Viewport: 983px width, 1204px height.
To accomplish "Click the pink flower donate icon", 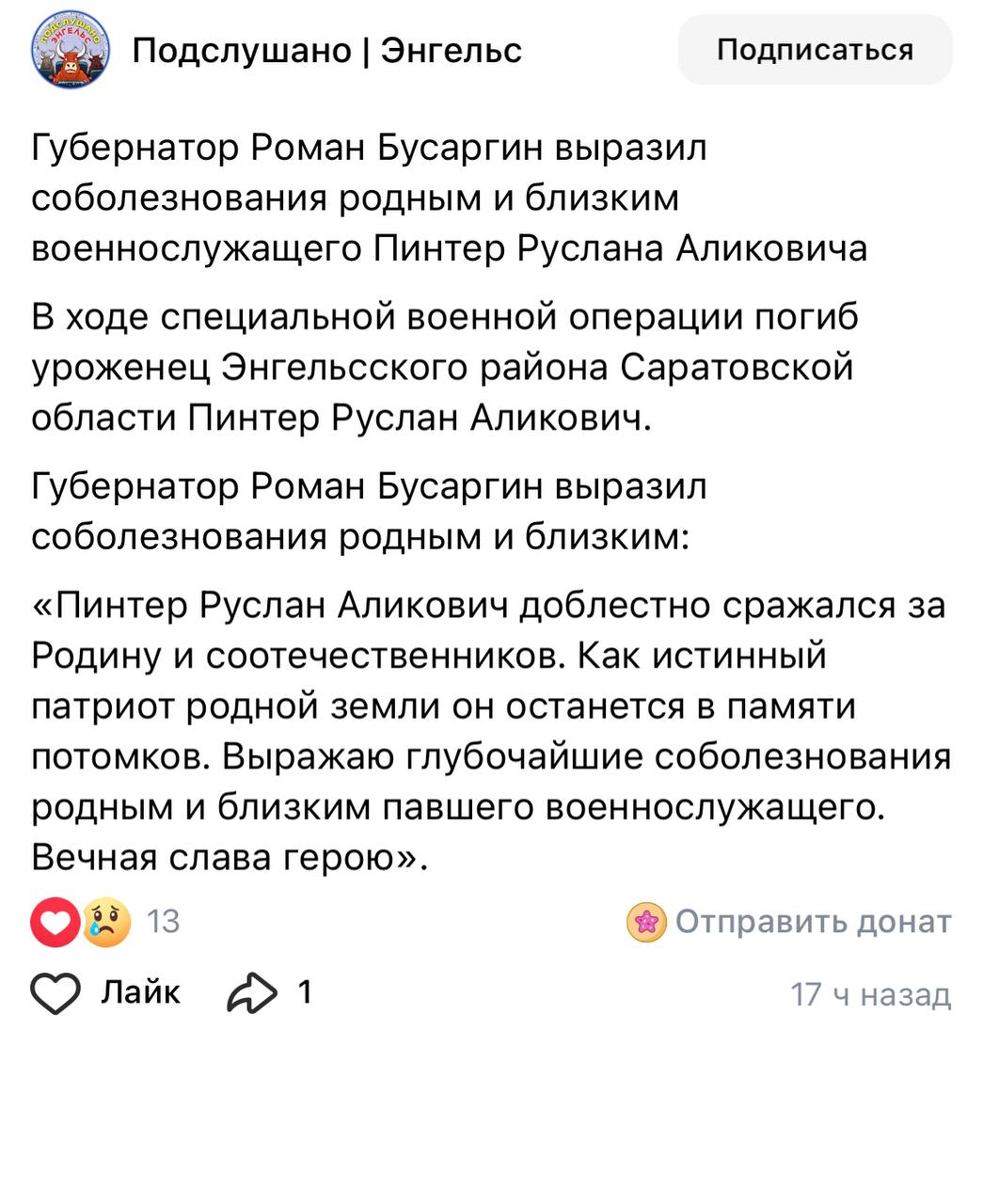I will point(646,922).
